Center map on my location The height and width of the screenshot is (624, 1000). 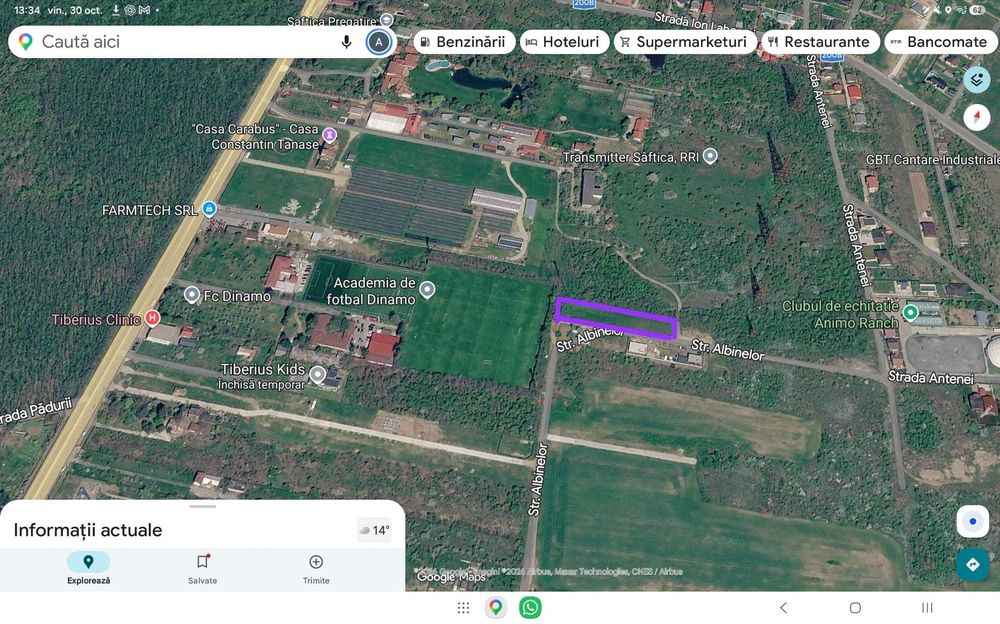[973, 521]
